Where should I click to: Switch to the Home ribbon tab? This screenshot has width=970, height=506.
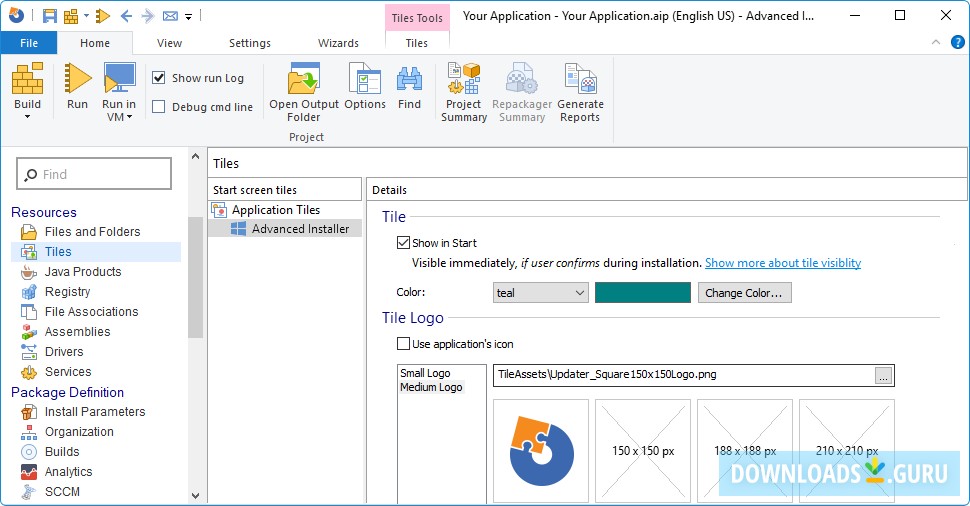click(x=95, y=43)
